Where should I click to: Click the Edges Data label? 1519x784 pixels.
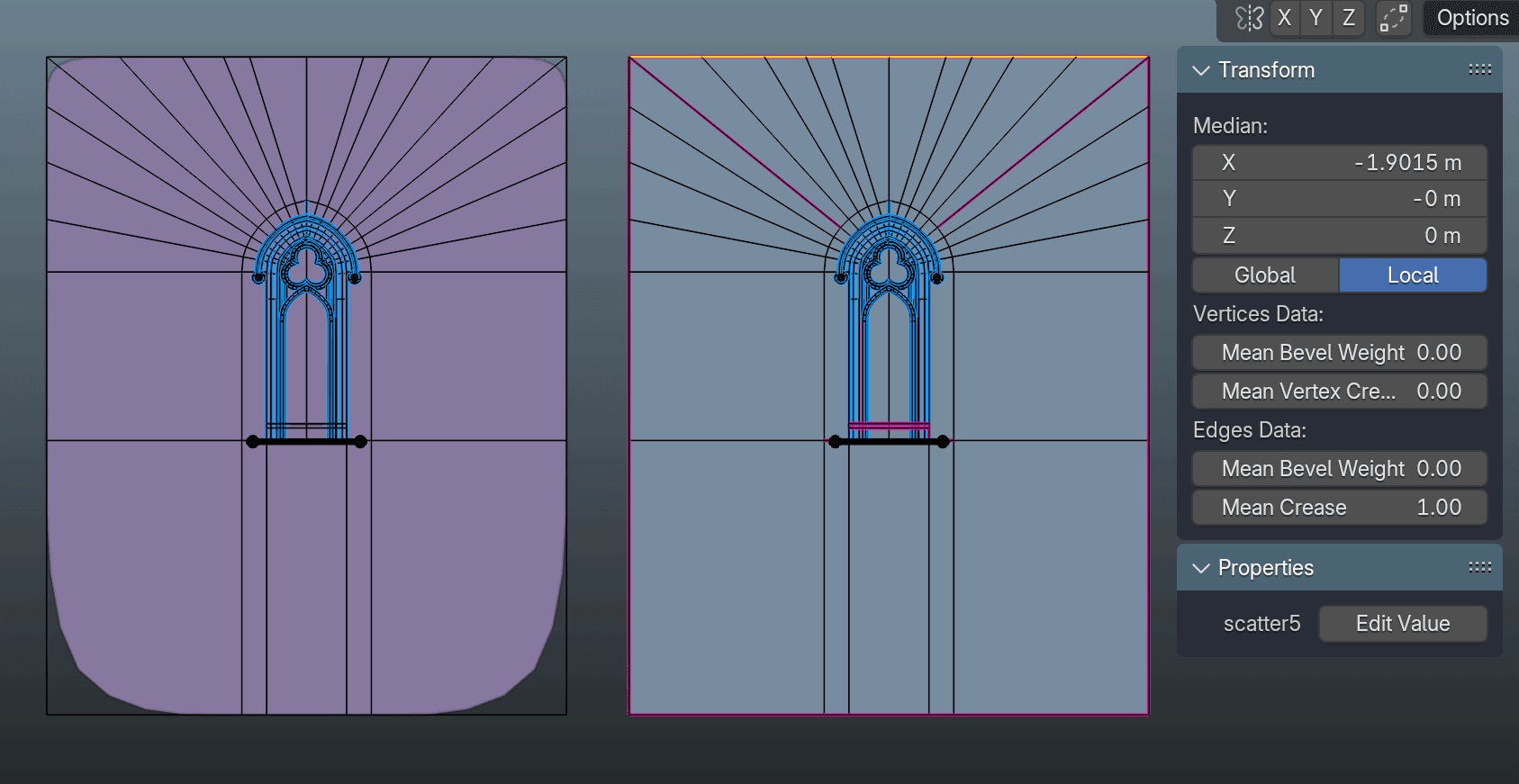pos(1249,430)
